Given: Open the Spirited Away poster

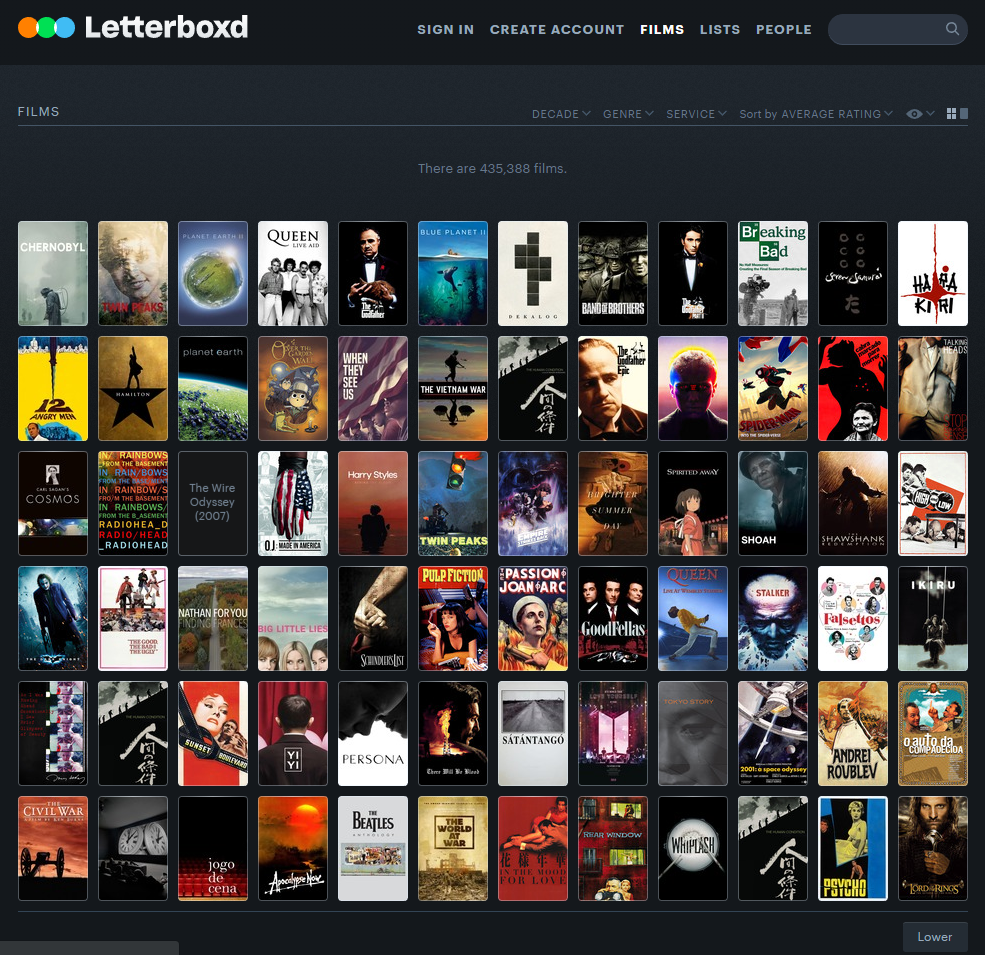Looking at the screenshot, I should 693,503.
